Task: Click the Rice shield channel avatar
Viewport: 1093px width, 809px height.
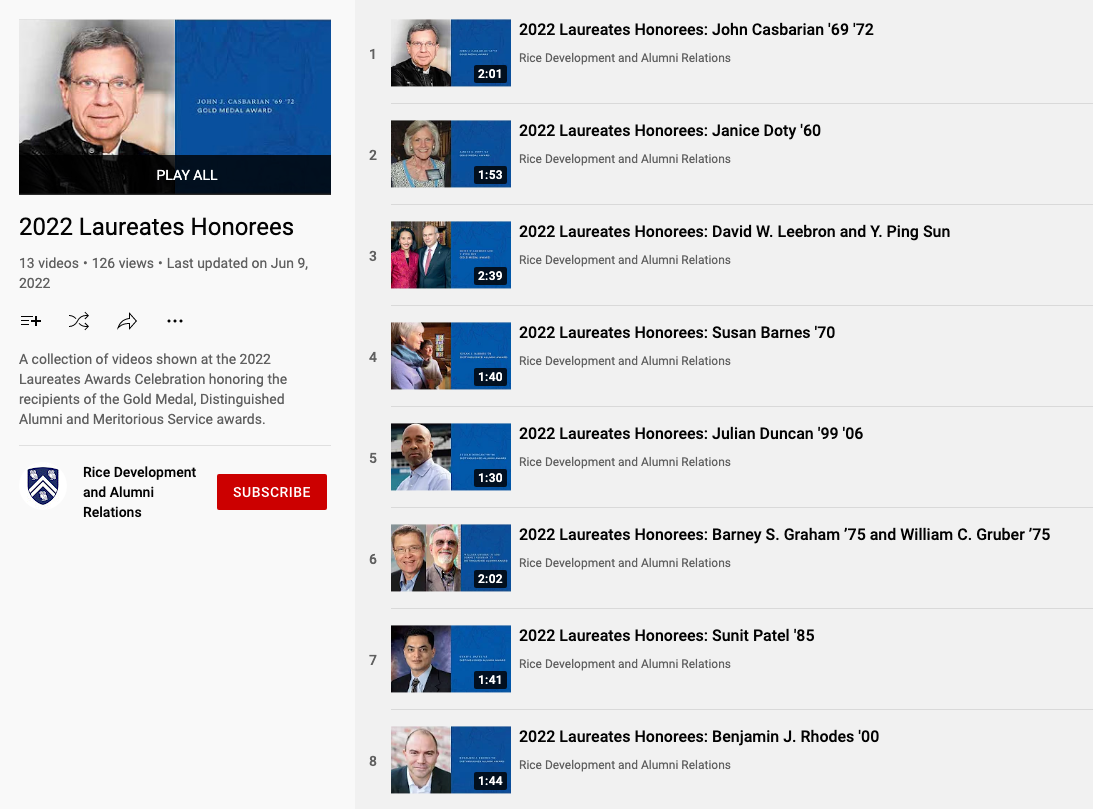Action: point(43,486)
